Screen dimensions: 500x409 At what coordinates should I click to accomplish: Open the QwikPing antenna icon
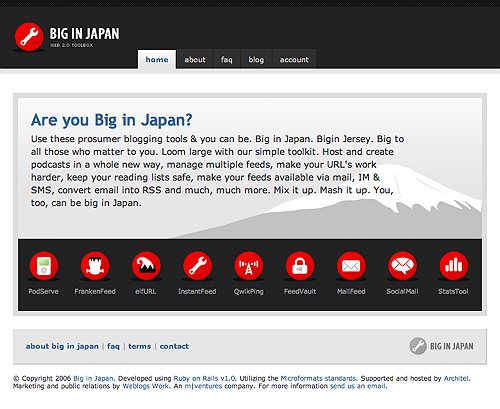click(x=249, y=266)
